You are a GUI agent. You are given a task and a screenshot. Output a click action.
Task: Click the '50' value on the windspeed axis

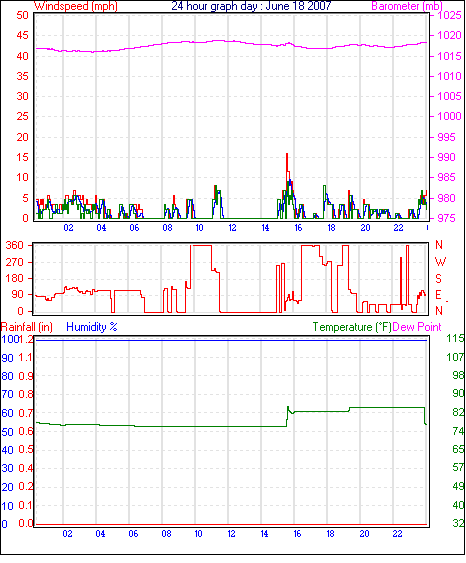[x=22, y=15]
